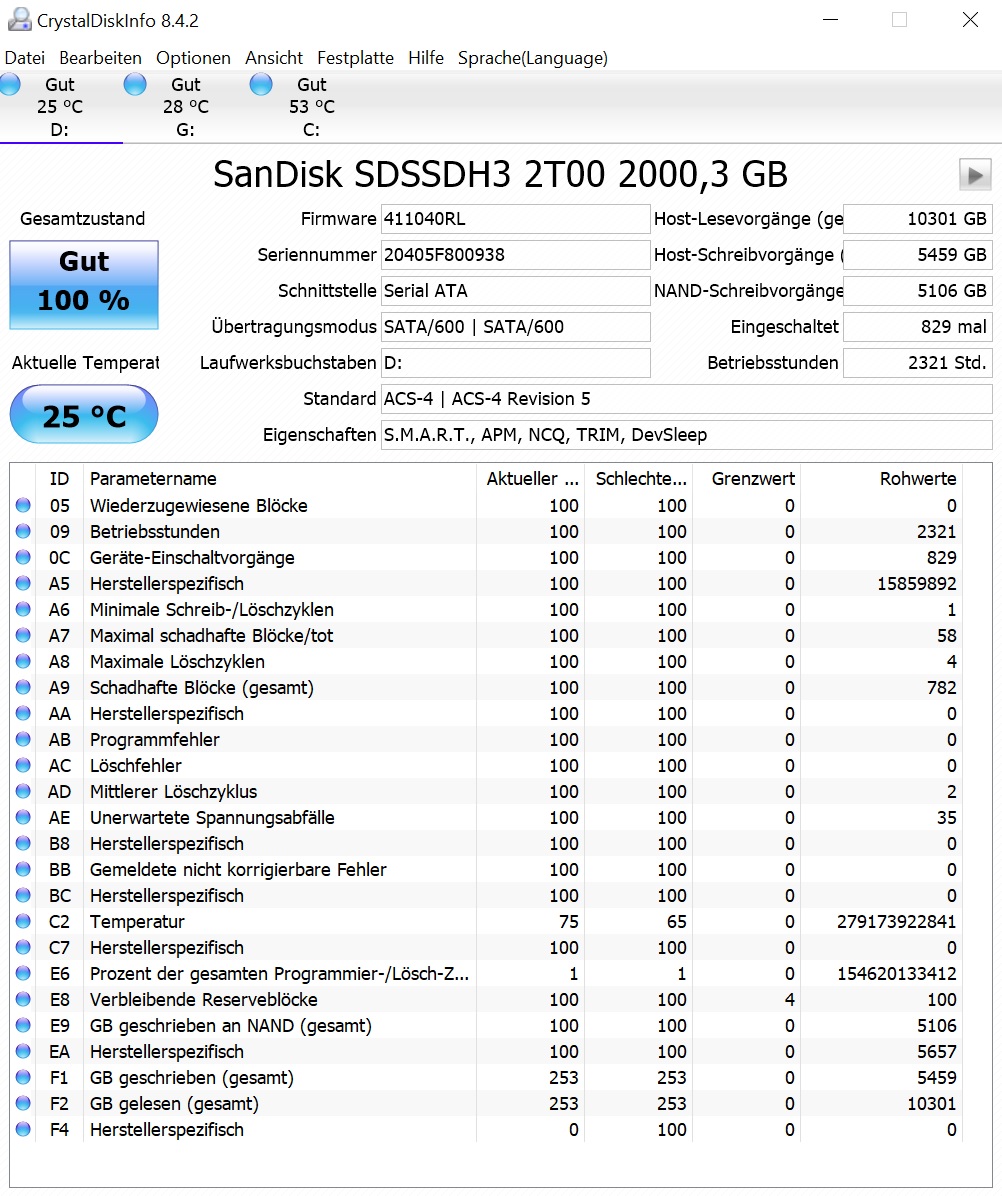Click the Parametername column header
Image resolution: width=1002 pixels, height=1196 pixels.
[x=280, y=478]
